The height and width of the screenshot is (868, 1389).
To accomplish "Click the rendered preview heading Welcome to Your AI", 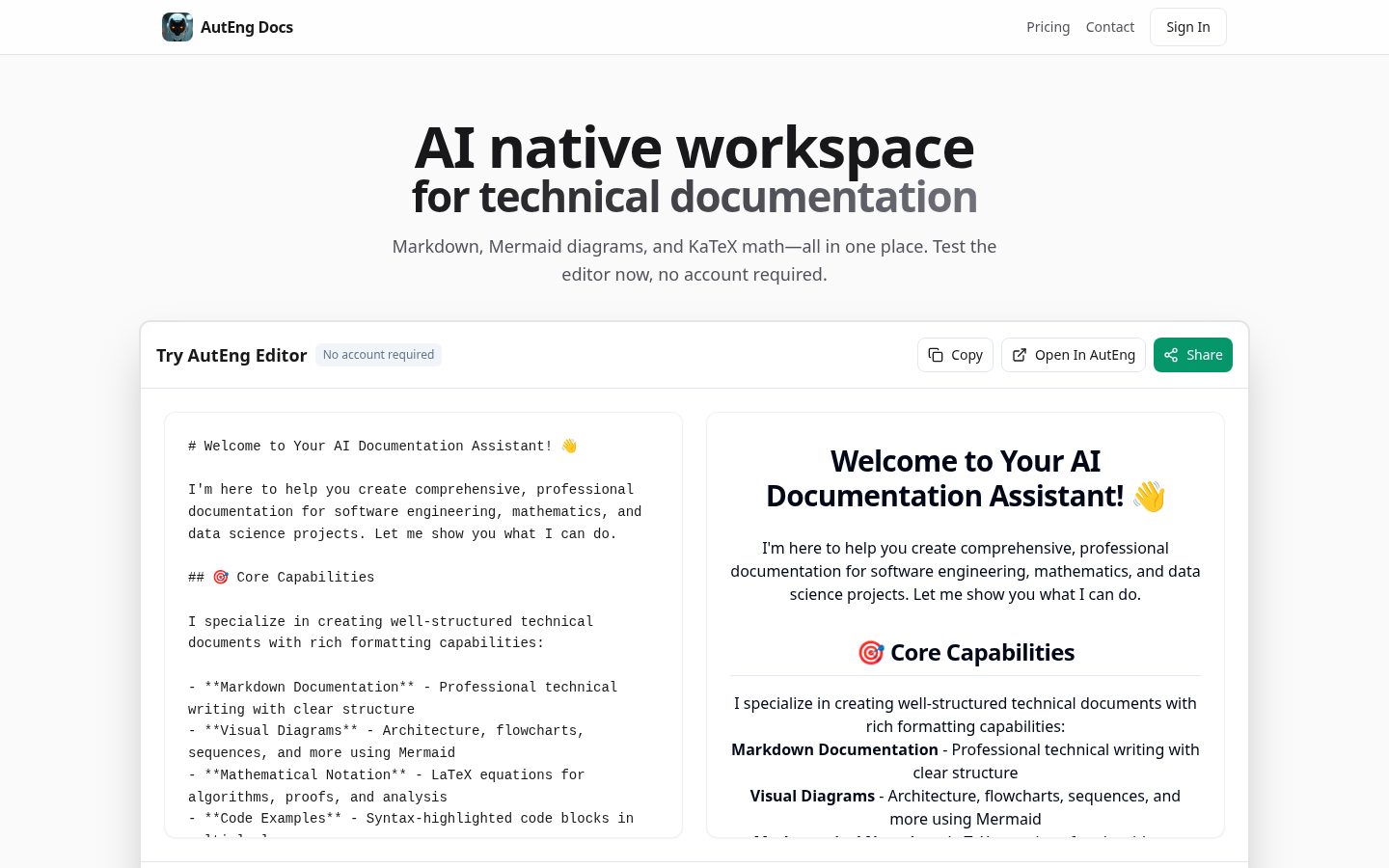I will click(x=966, y=478).
